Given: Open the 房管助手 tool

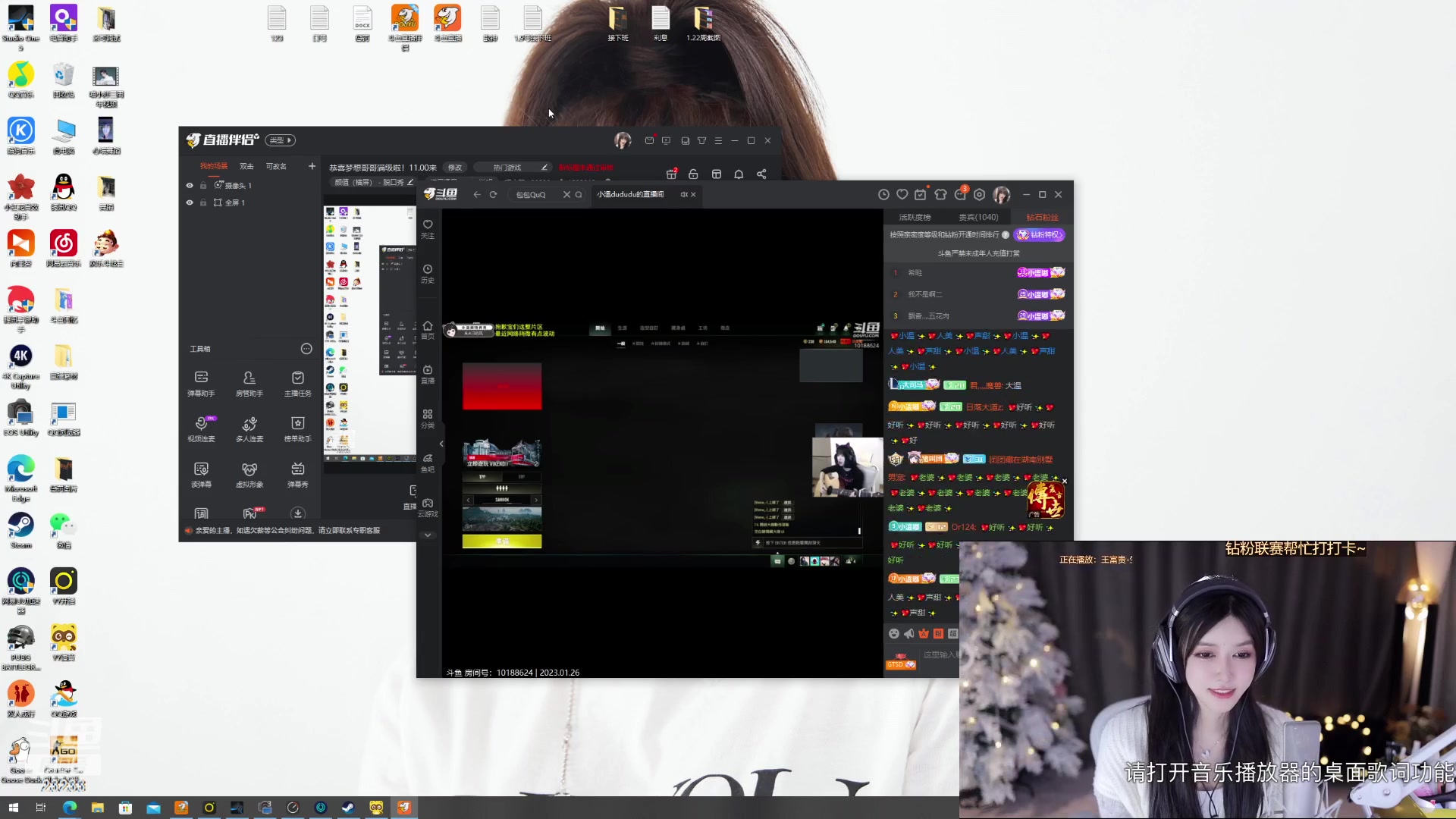Looking at the screenshot, I should (249, 383).
